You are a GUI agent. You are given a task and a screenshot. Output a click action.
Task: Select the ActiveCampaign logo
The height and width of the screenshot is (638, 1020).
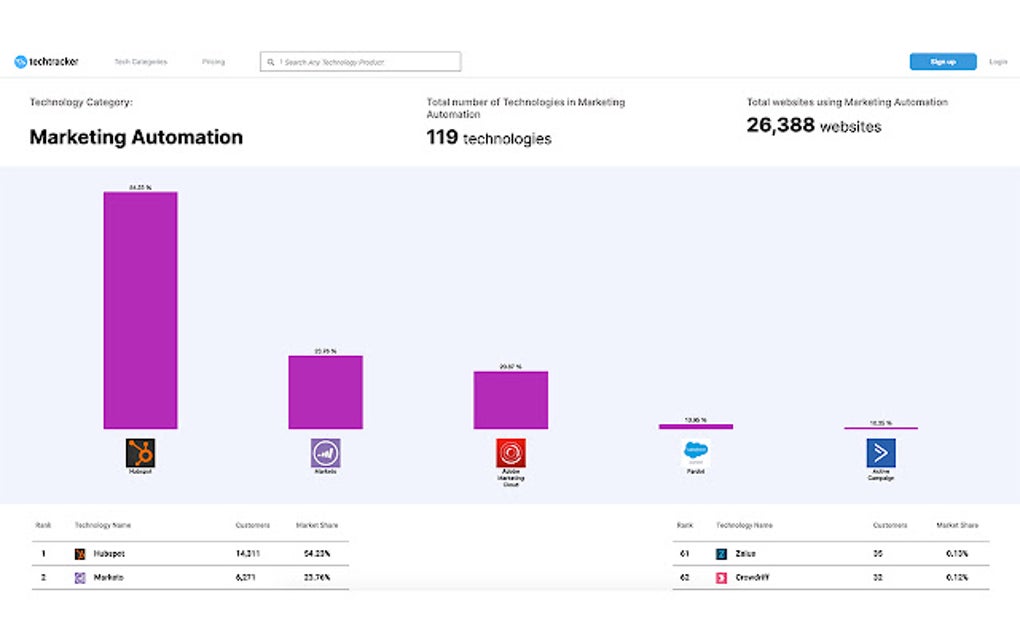(880, 453)
